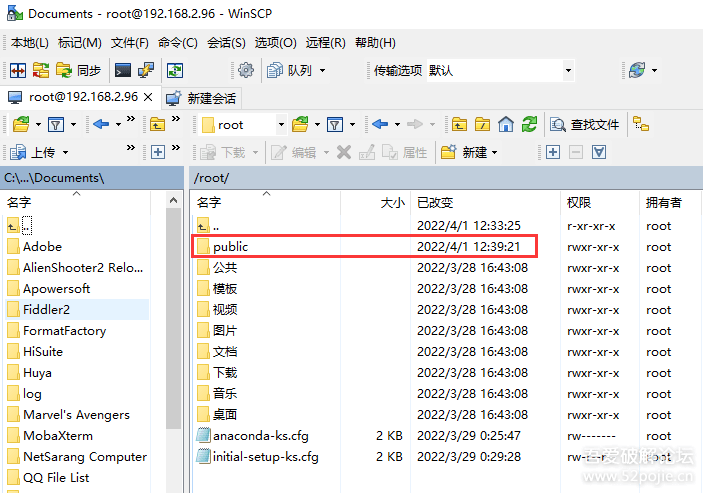Viewport: 703px width, 493px height.
Task: Sort remote files by 已改变 column
Action: tap(485, 203)
